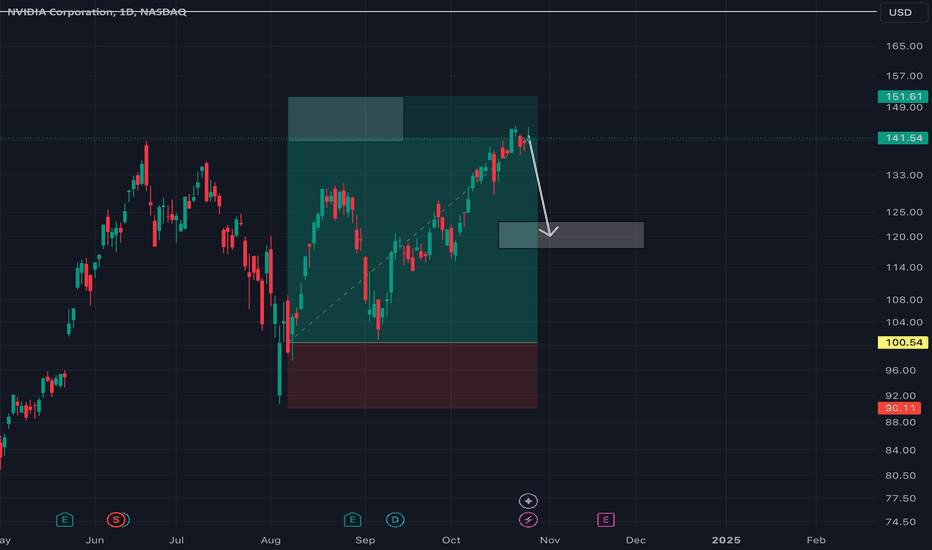Click the 133.00 price scale label
Image resolution: width=932 pixels, height=550 pixels.
click(903, 175)
